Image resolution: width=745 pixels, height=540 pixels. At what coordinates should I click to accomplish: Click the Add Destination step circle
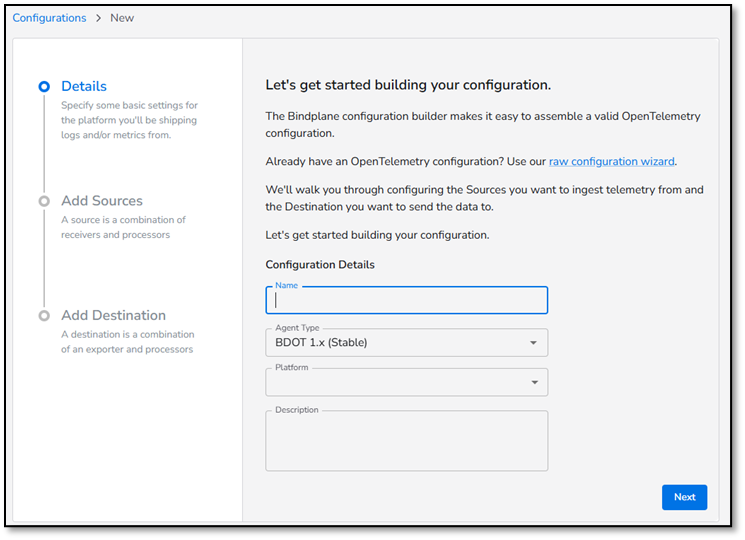click(x=44, y=315)
